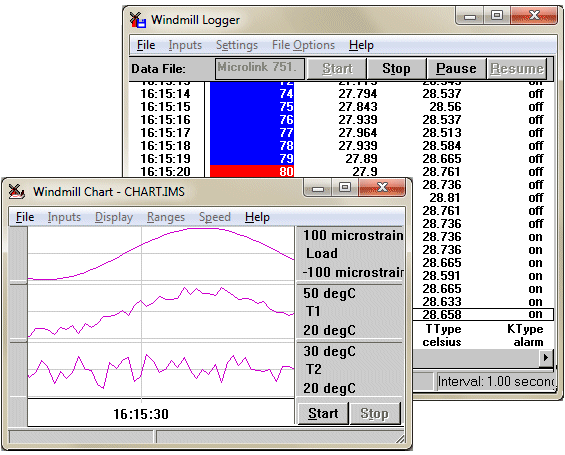Click 30 degC range label for T2

[329, 351]
